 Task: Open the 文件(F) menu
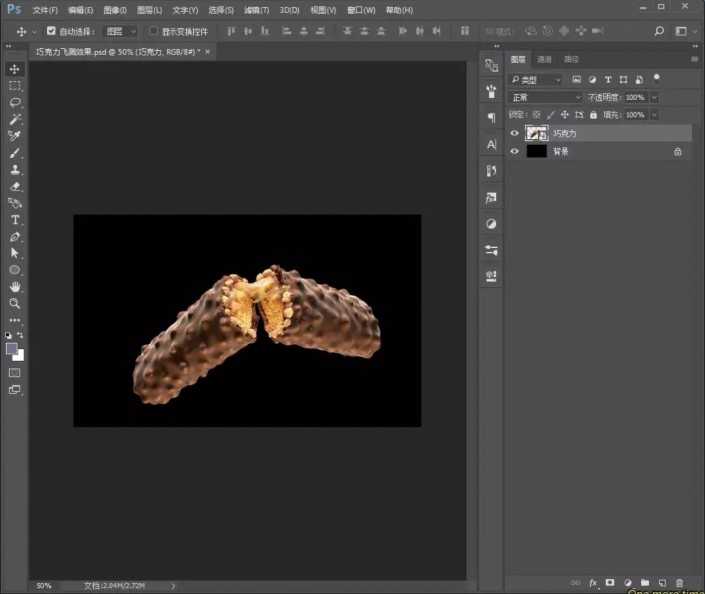(x=45, y=10)
